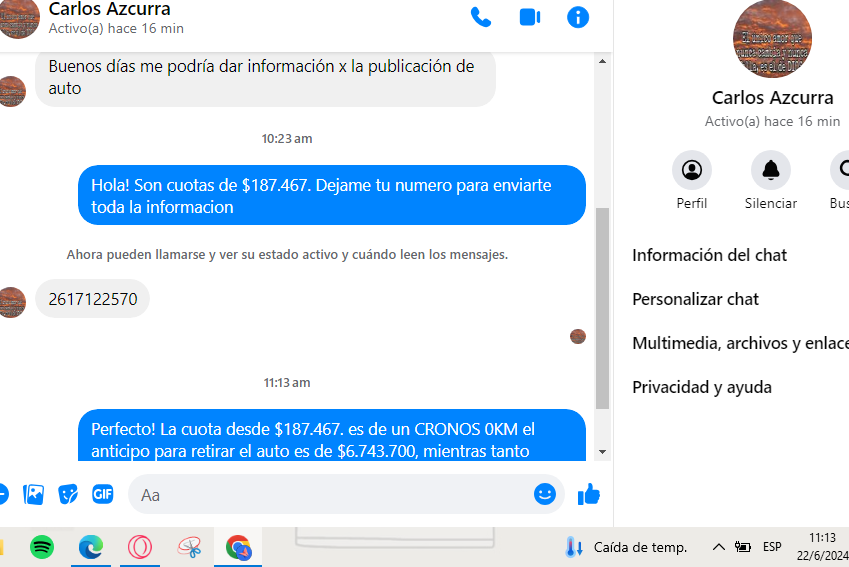
Task: Expand Información del chat section
Action: point(709,255)
